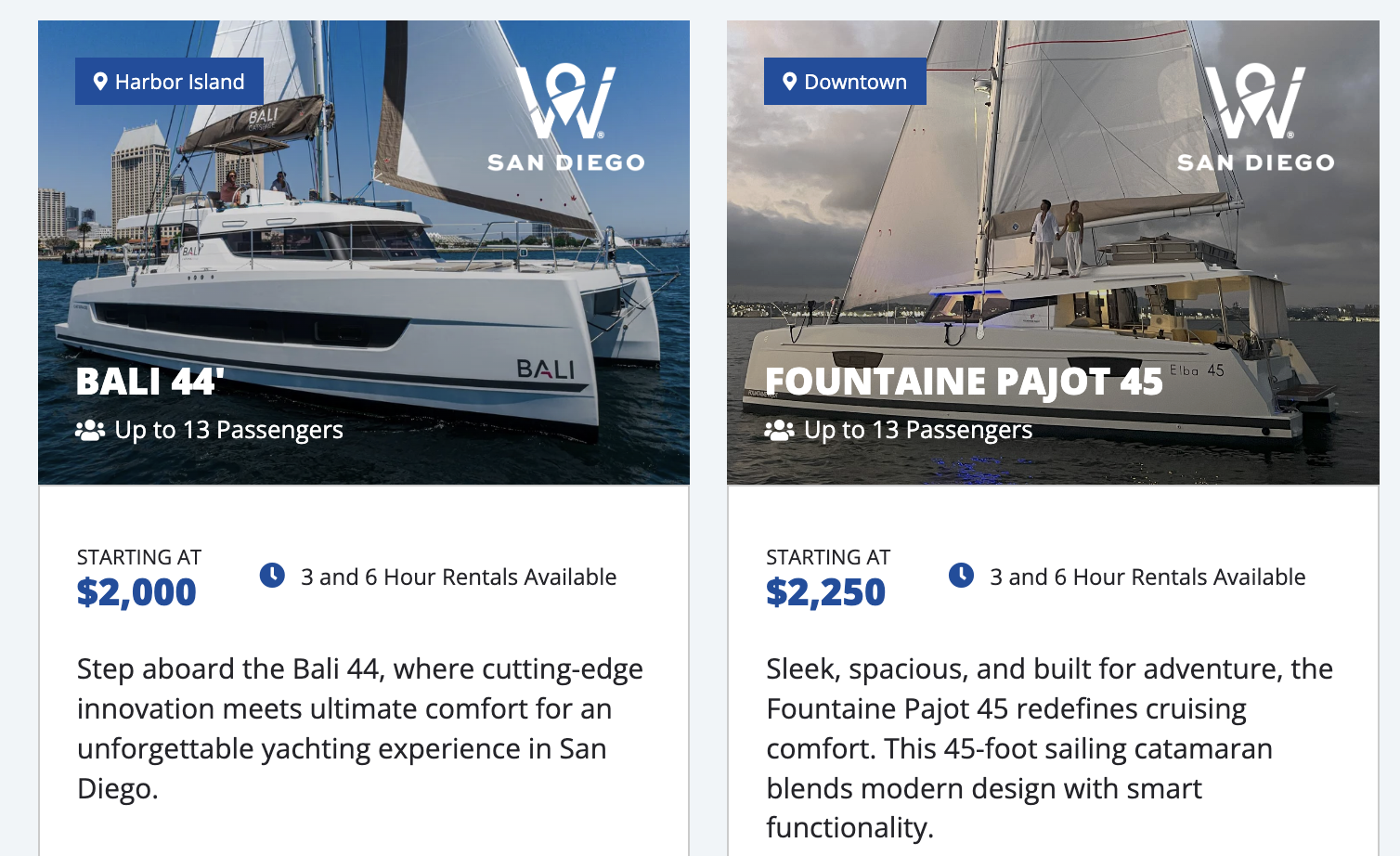Click the Bali 44 description paragraph
This screenshot has width=1400, height=856.
pyautogui.click(x=359, y=728)
